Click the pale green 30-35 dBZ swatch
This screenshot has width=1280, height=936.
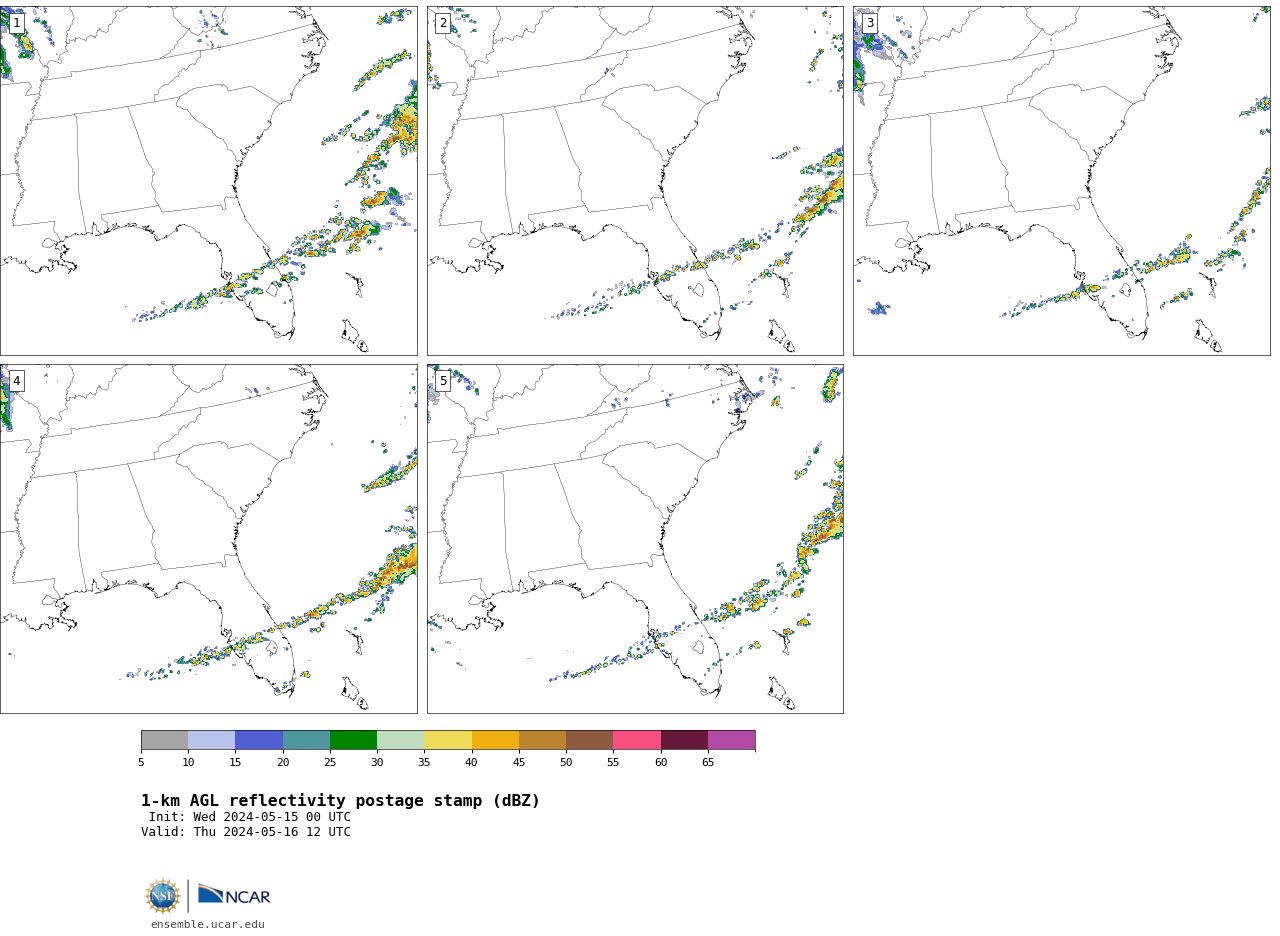tap(400, 740)
